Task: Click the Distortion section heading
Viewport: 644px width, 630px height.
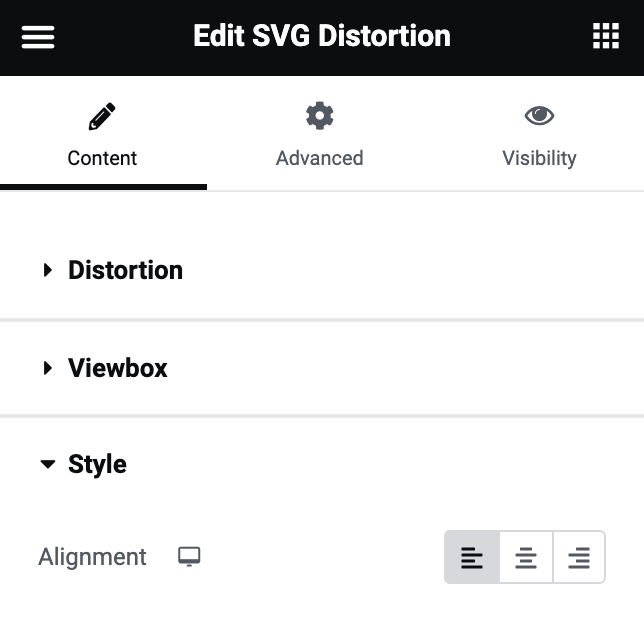Action: tap(125, 270)
